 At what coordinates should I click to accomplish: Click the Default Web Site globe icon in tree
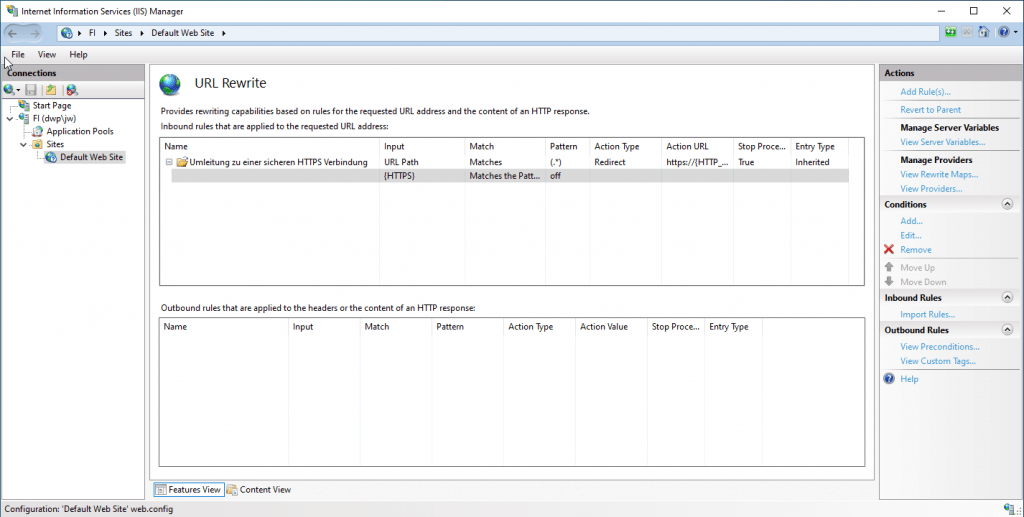(51, 157)
